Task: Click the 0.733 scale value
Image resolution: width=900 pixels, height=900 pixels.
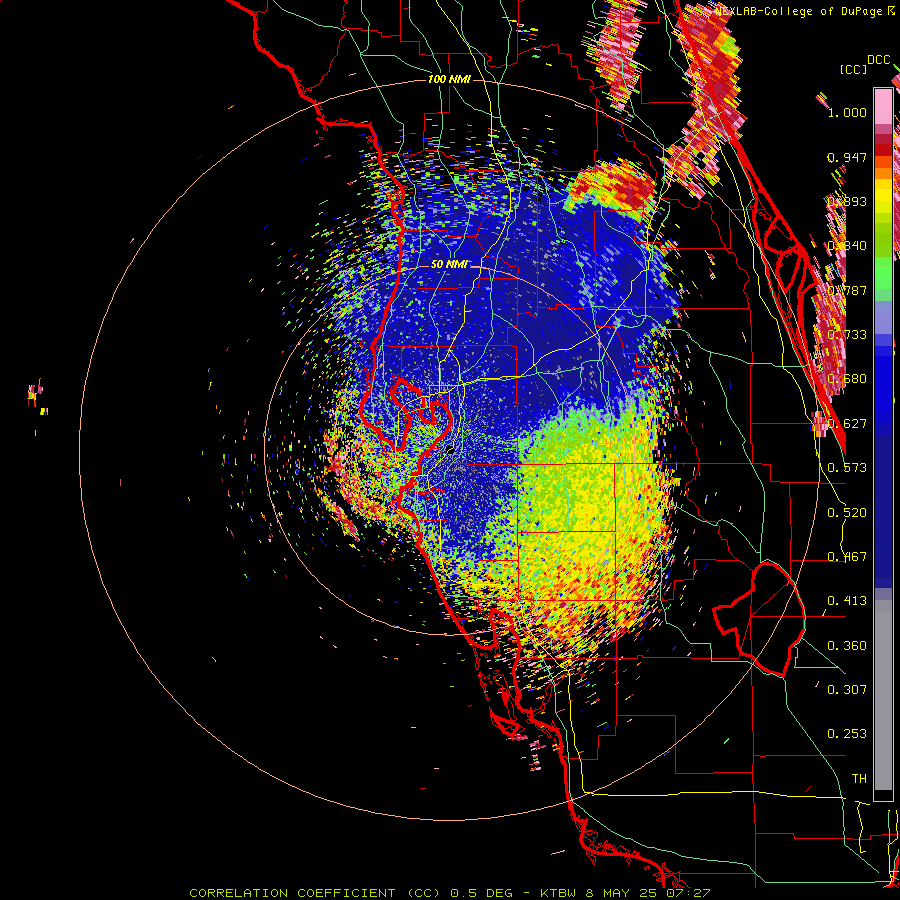Action: (x=847, y=335)
